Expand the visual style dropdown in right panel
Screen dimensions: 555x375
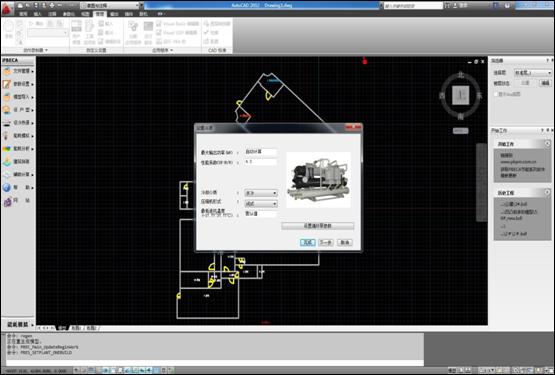pos(533,73)
